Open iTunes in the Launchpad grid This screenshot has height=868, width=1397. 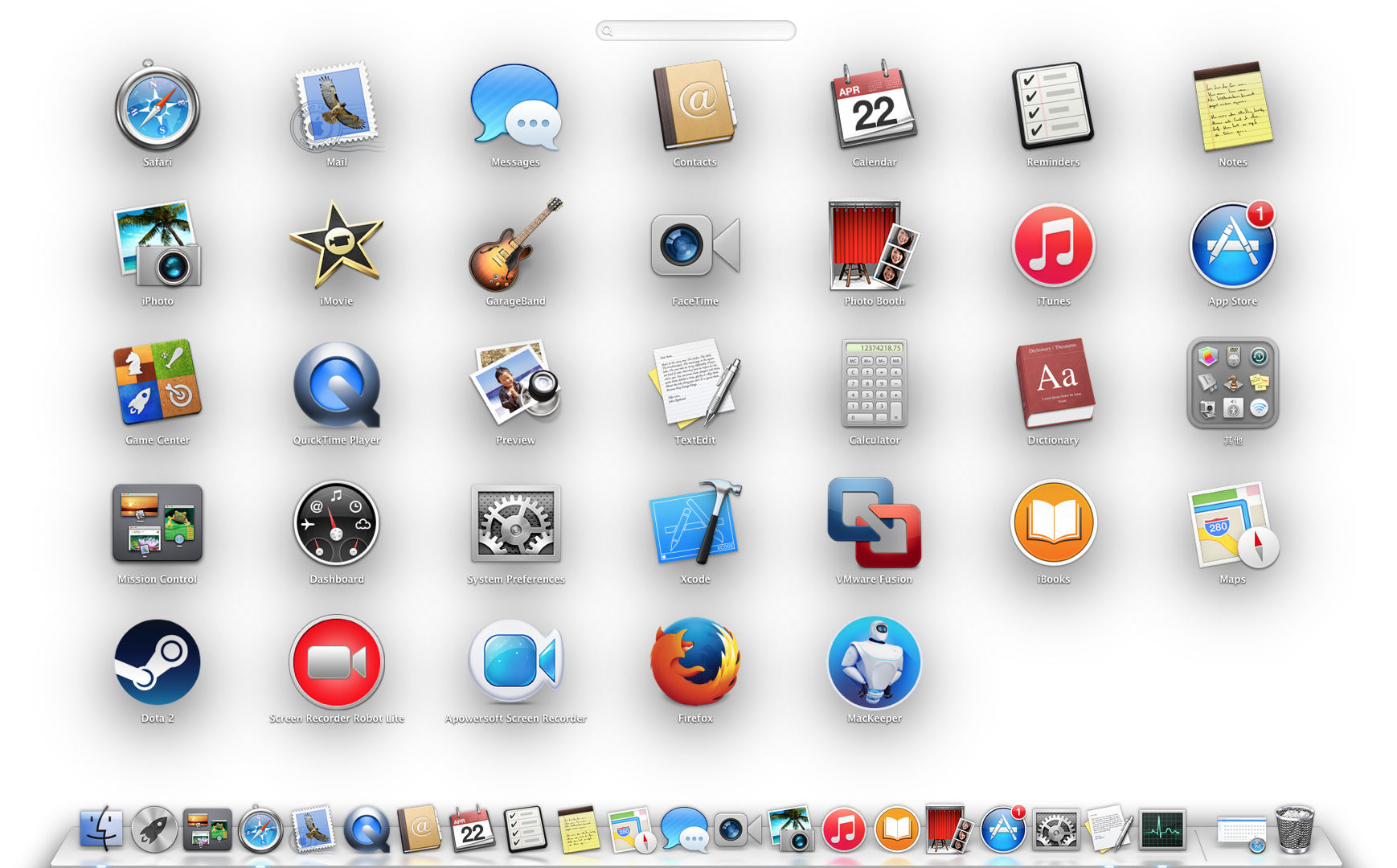pos(1053,244)
